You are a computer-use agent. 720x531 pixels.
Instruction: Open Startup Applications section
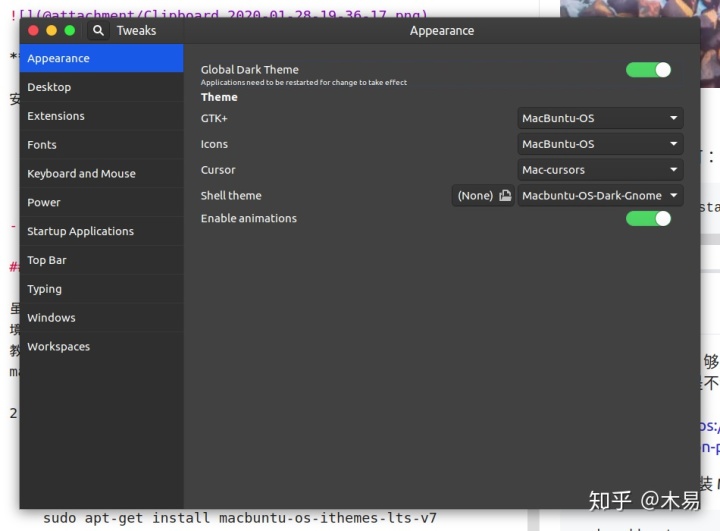click(x=101, y=231)
